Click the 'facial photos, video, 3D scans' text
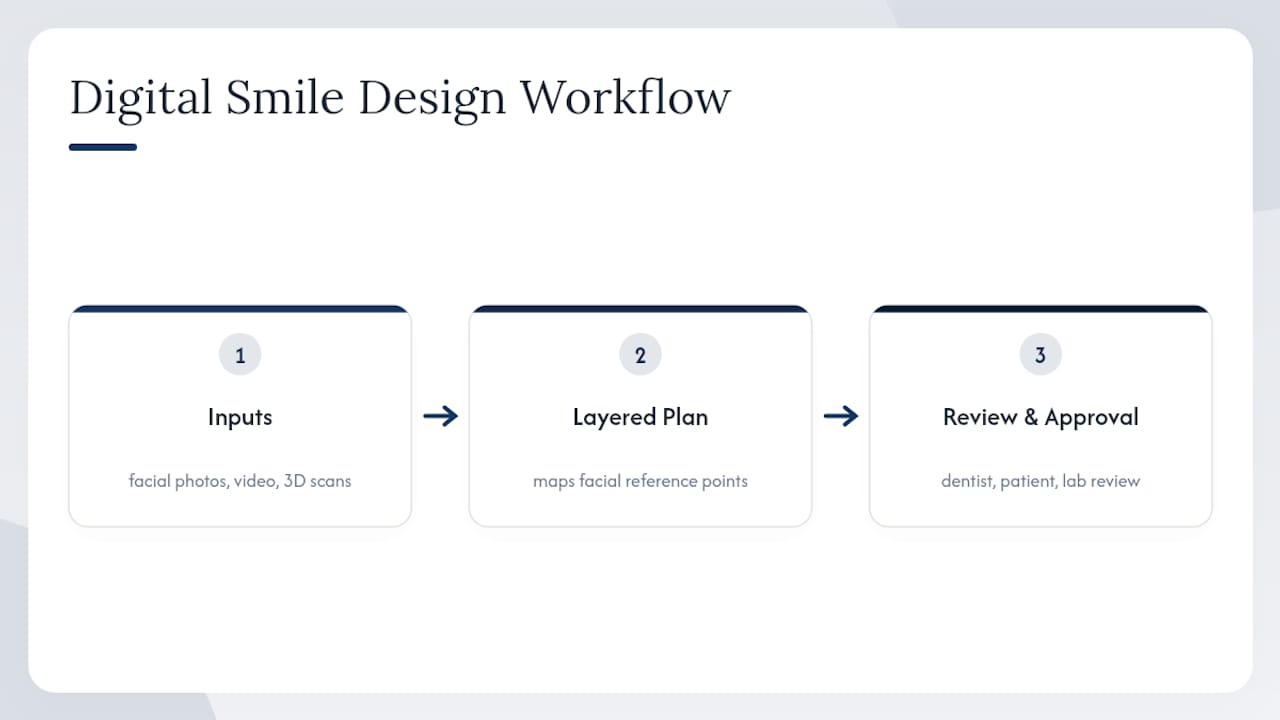This screenshot has height=720, width=1280. pyautogui.click(x=240, y=481)
